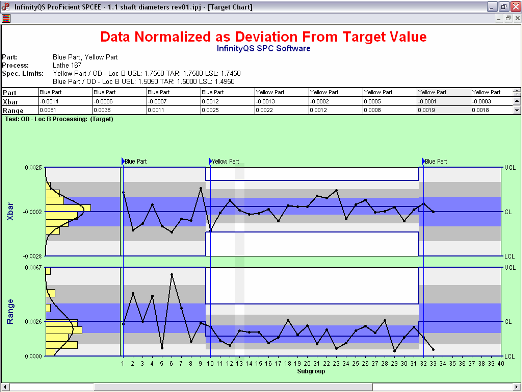Click the Range data point at subgroup 5

click(162, 348)
